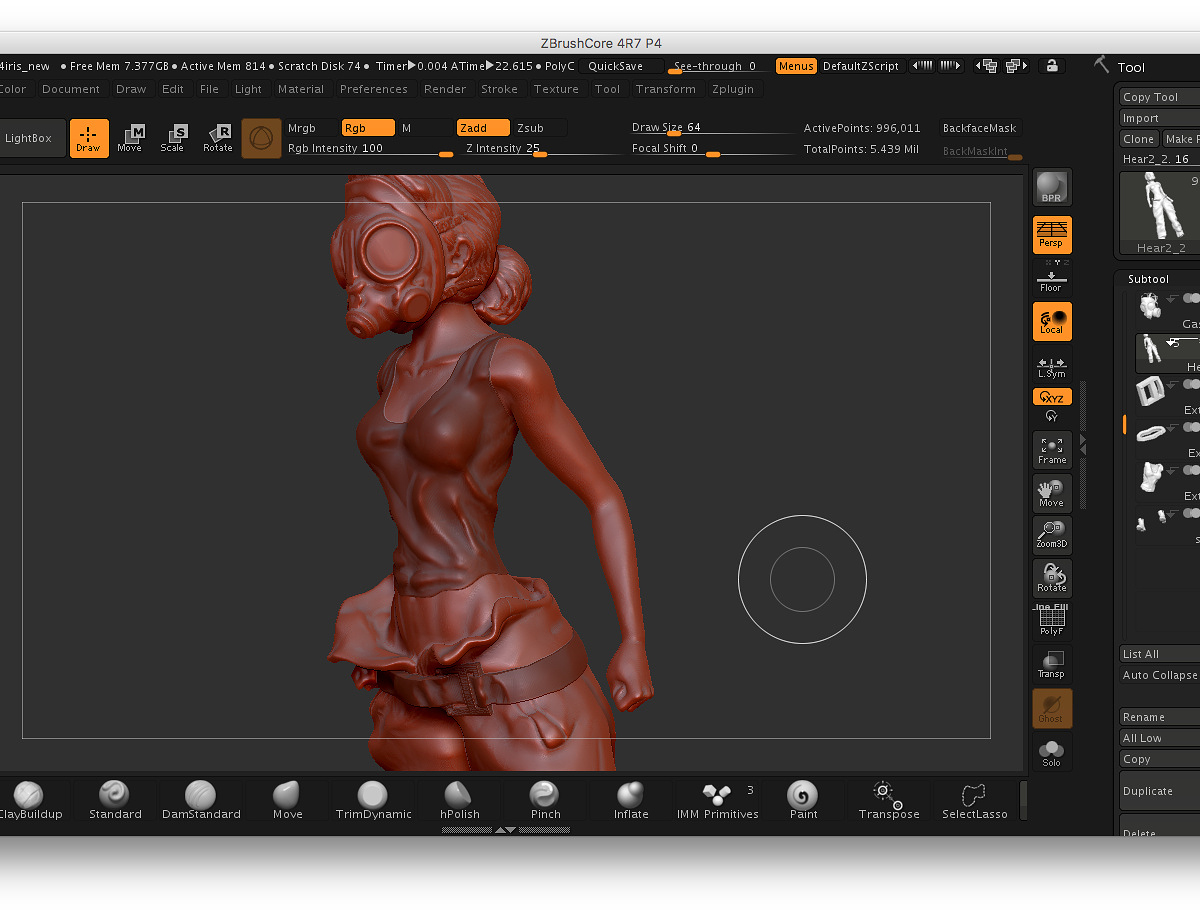Select the ClayBuildup brush
Viewport: 1200px width, 916px height.
click(28, 800)
